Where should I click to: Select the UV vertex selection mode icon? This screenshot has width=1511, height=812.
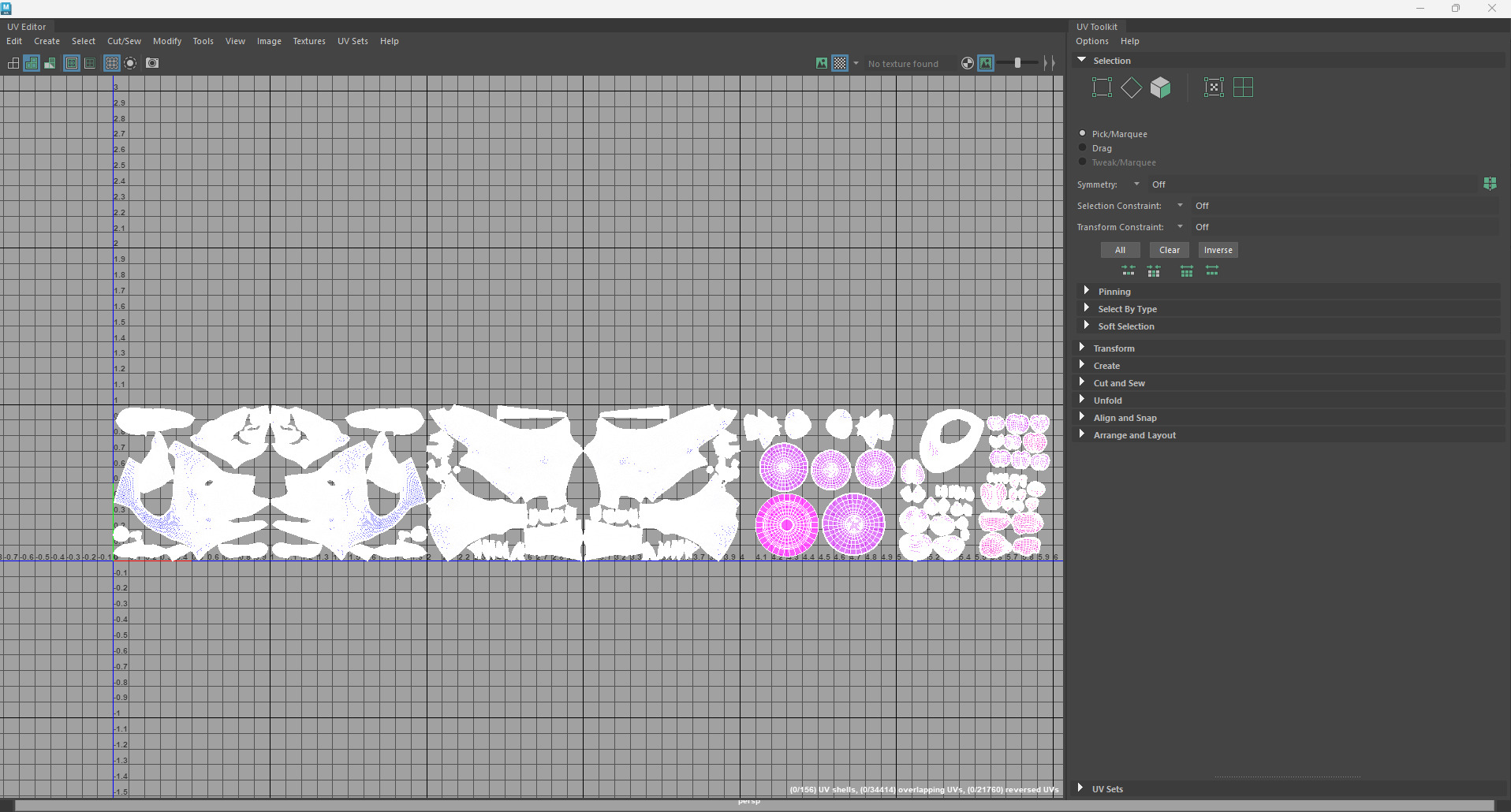coord(1102,88)
